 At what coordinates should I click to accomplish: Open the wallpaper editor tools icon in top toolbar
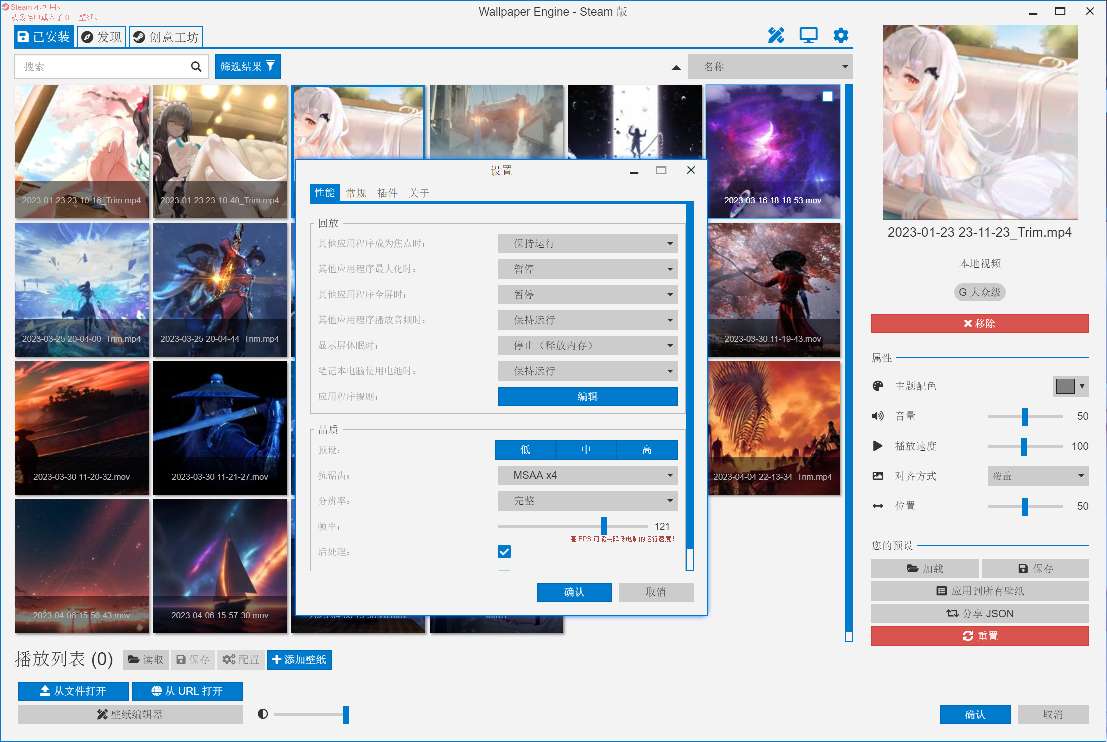coord(776,35)
